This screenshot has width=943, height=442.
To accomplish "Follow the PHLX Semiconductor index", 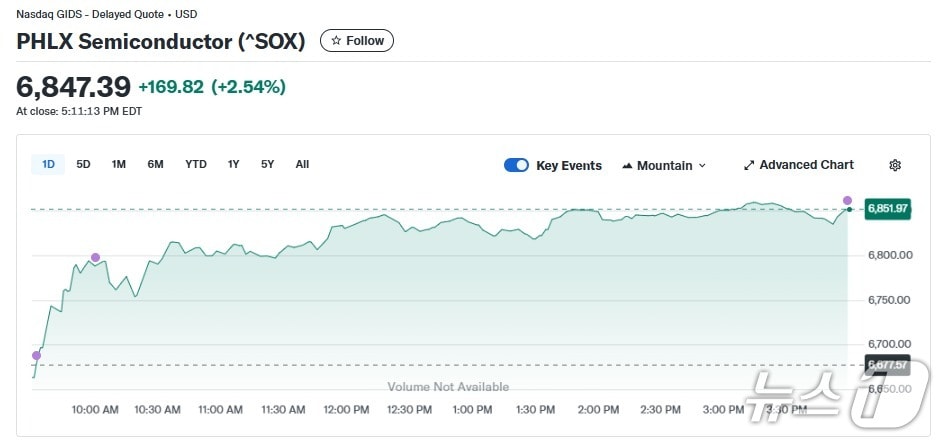I will (x=357, y=41).
